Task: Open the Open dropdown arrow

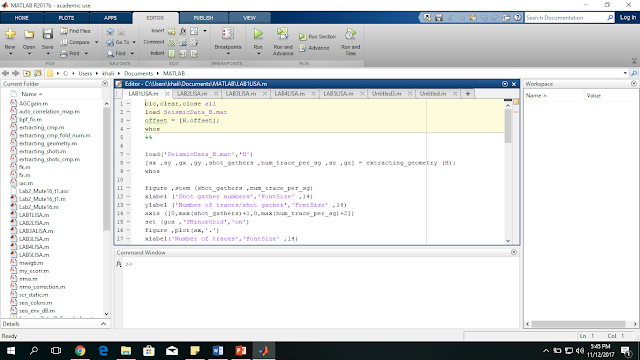Action: pyautogui.click(x=29, y=54)
